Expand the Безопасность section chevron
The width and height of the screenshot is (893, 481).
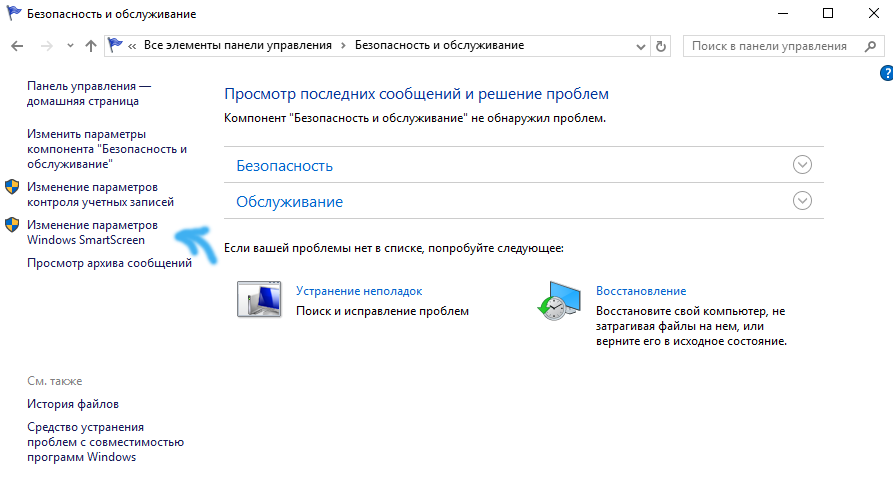coord(802,165)
